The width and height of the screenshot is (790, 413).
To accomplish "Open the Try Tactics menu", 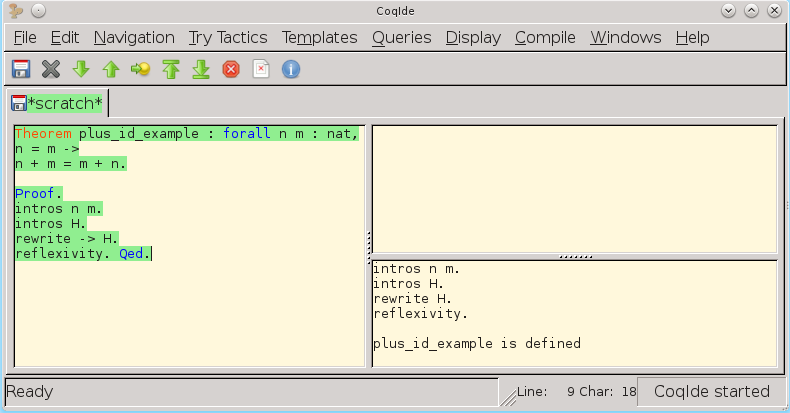I will 228,38.
